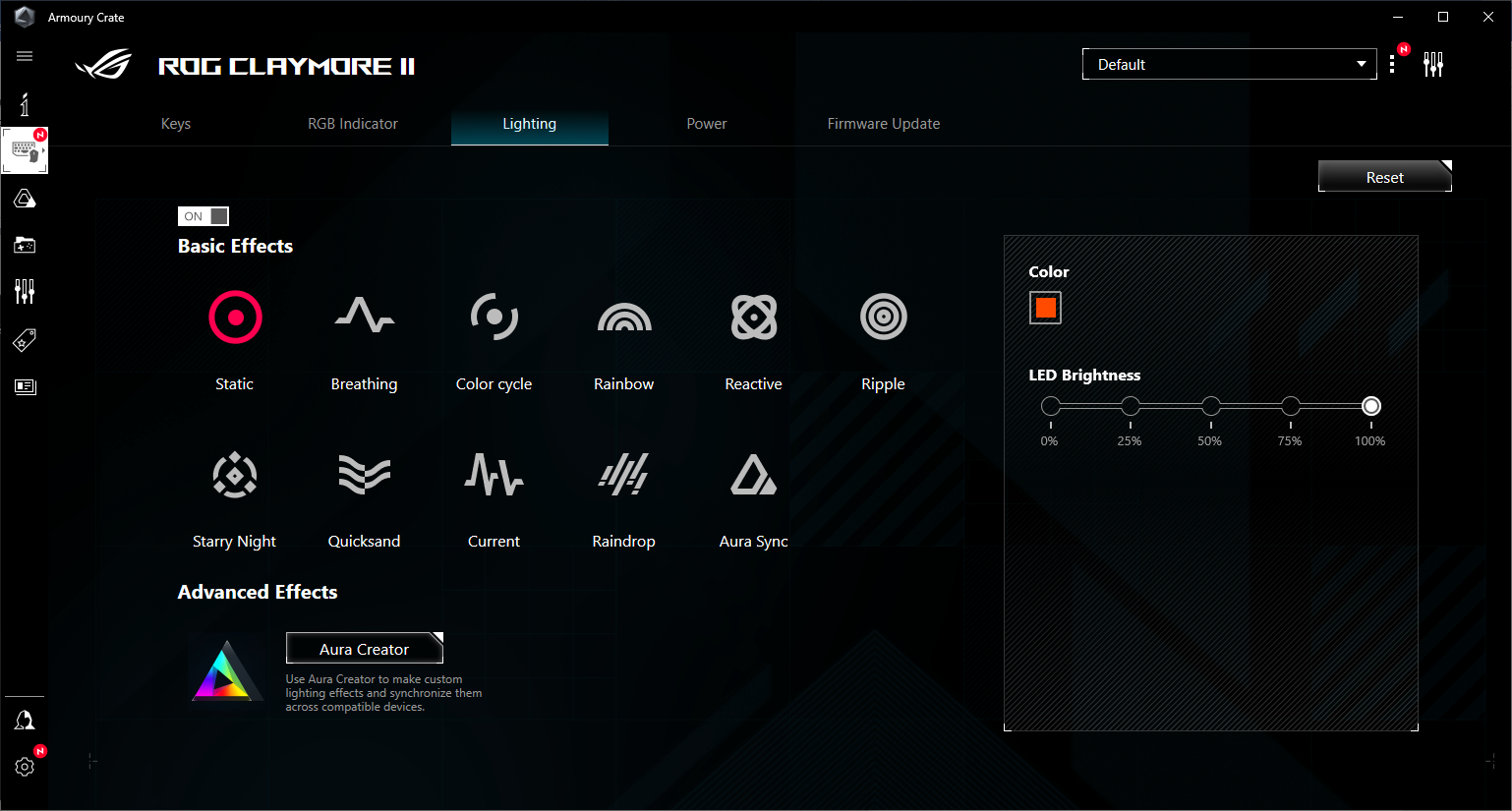Expand the Default profile dropdown

point(1230,64)
